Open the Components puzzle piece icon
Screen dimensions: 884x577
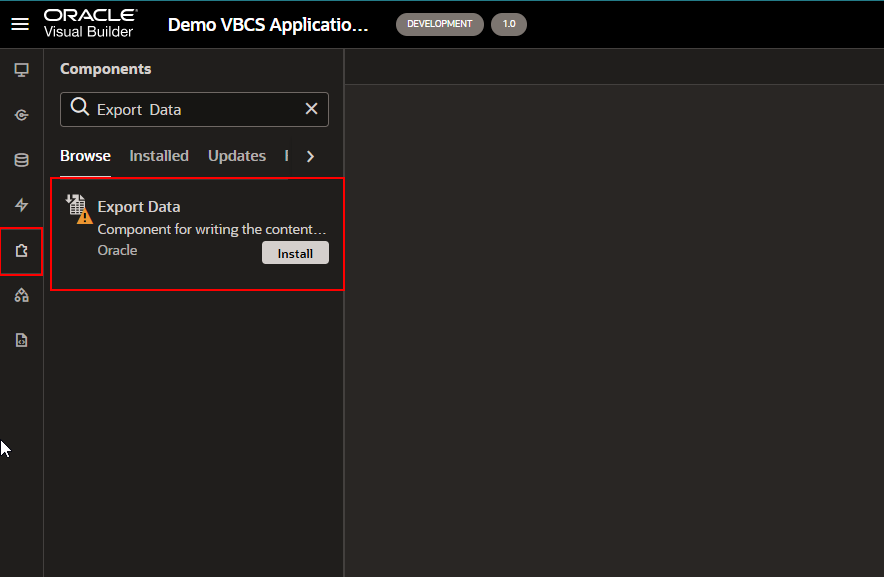click(21, 251)
